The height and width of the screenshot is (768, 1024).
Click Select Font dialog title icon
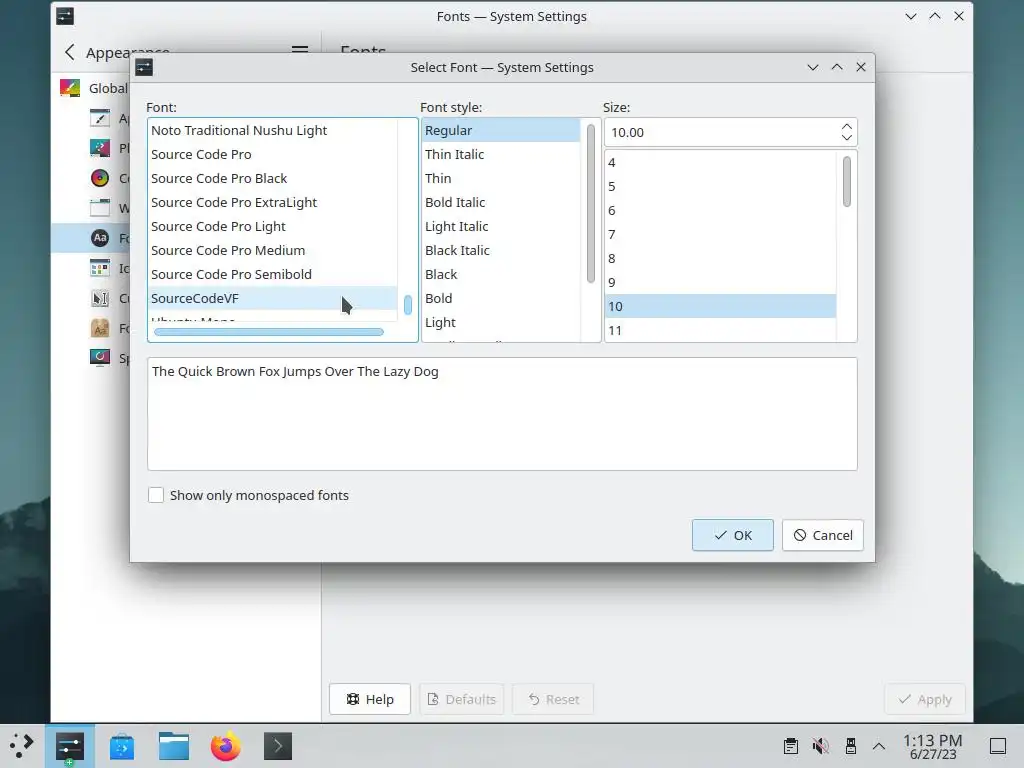(x=144, y=67)
